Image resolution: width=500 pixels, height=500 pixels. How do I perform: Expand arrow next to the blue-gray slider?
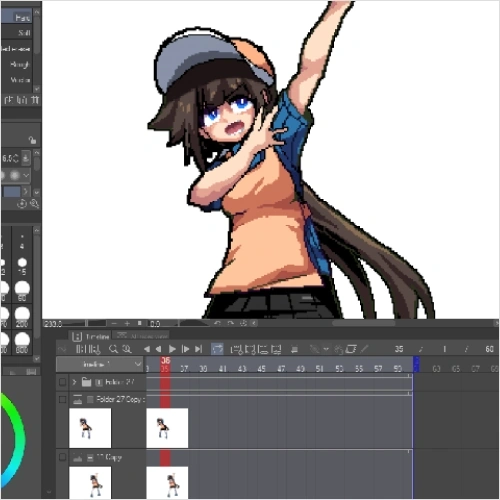click(25, 192)
